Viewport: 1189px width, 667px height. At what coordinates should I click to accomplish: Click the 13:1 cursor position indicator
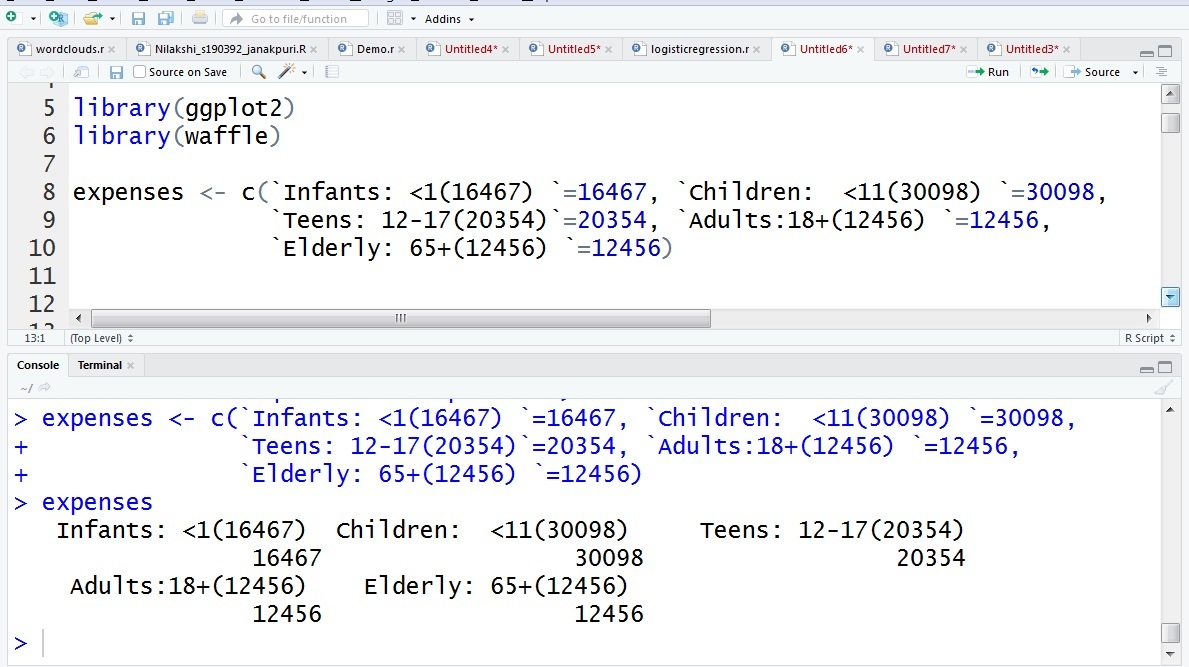click(35, 338)
